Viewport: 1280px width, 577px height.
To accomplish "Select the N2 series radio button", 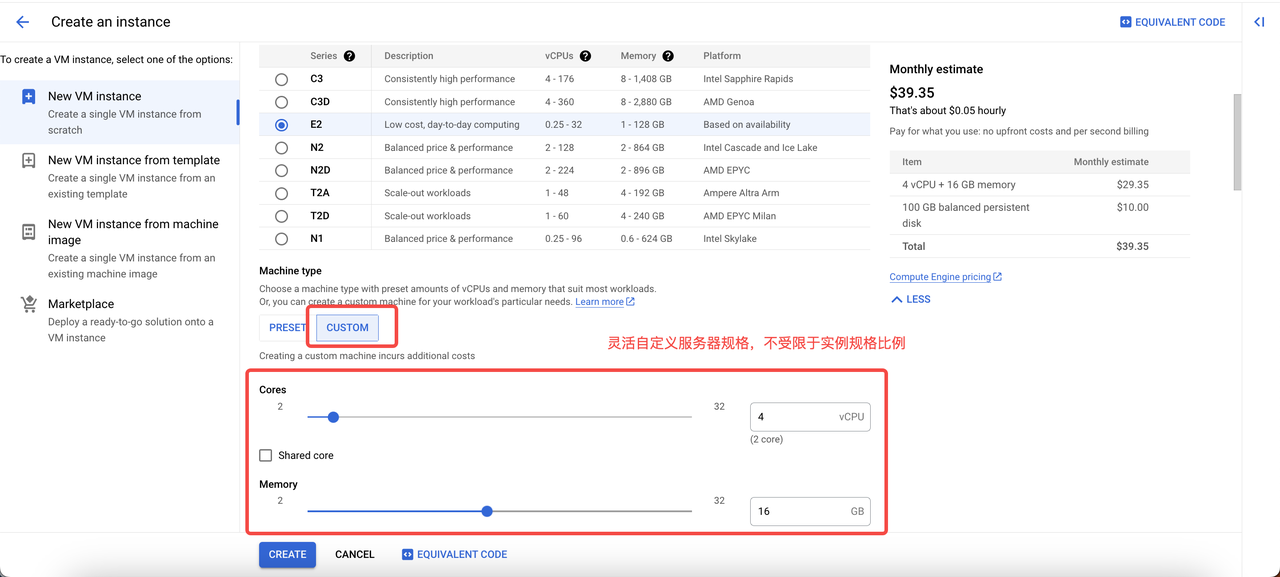I will click(x=281, y=148).
